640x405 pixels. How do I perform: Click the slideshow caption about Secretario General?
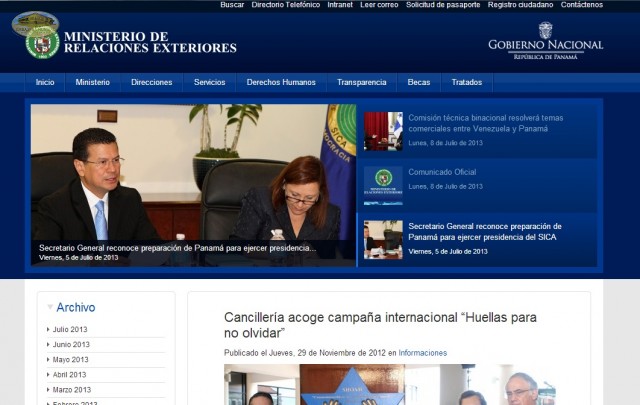178,248
